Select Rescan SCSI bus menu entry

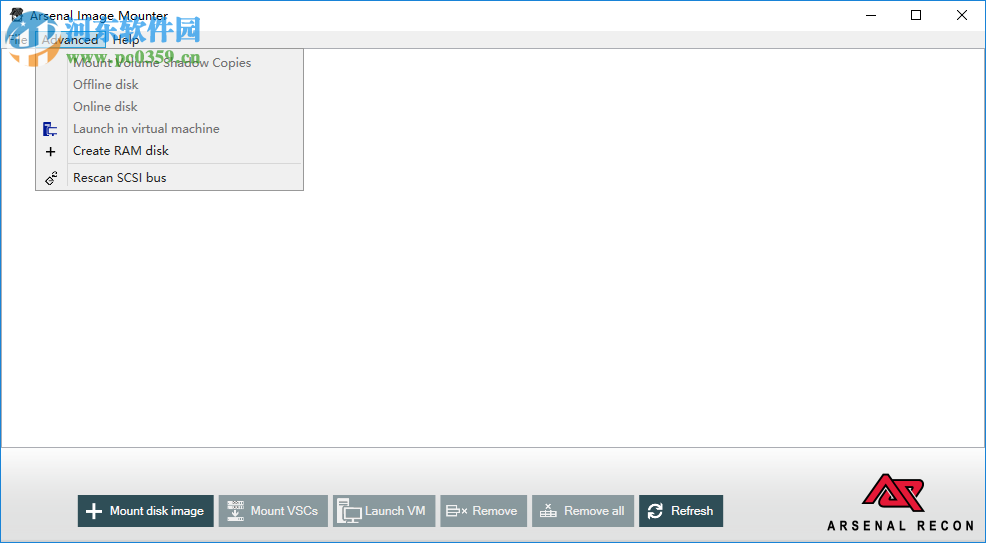(x=170, y=178)
